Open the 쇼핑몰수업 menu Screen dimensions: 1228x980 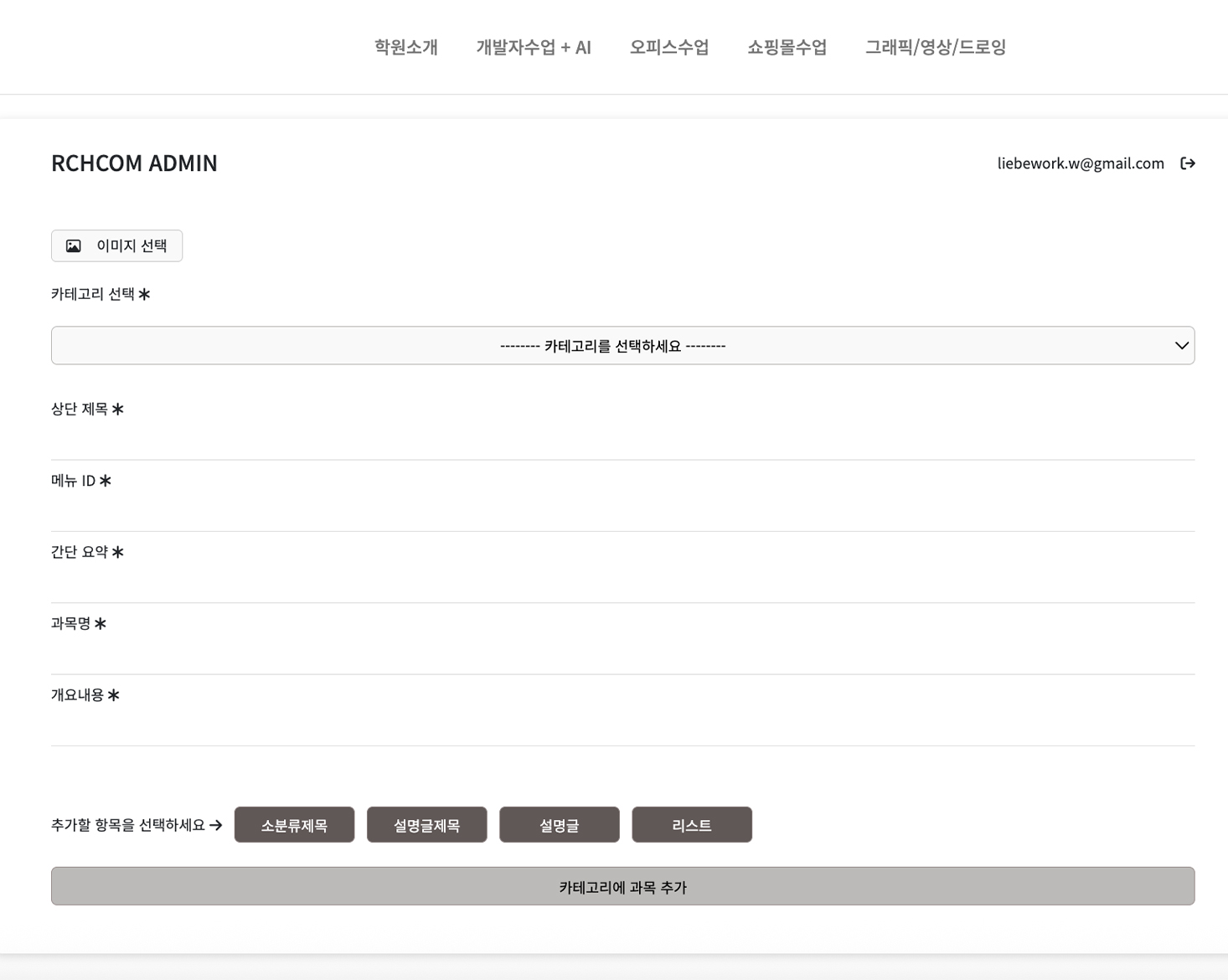pos(787,48)
